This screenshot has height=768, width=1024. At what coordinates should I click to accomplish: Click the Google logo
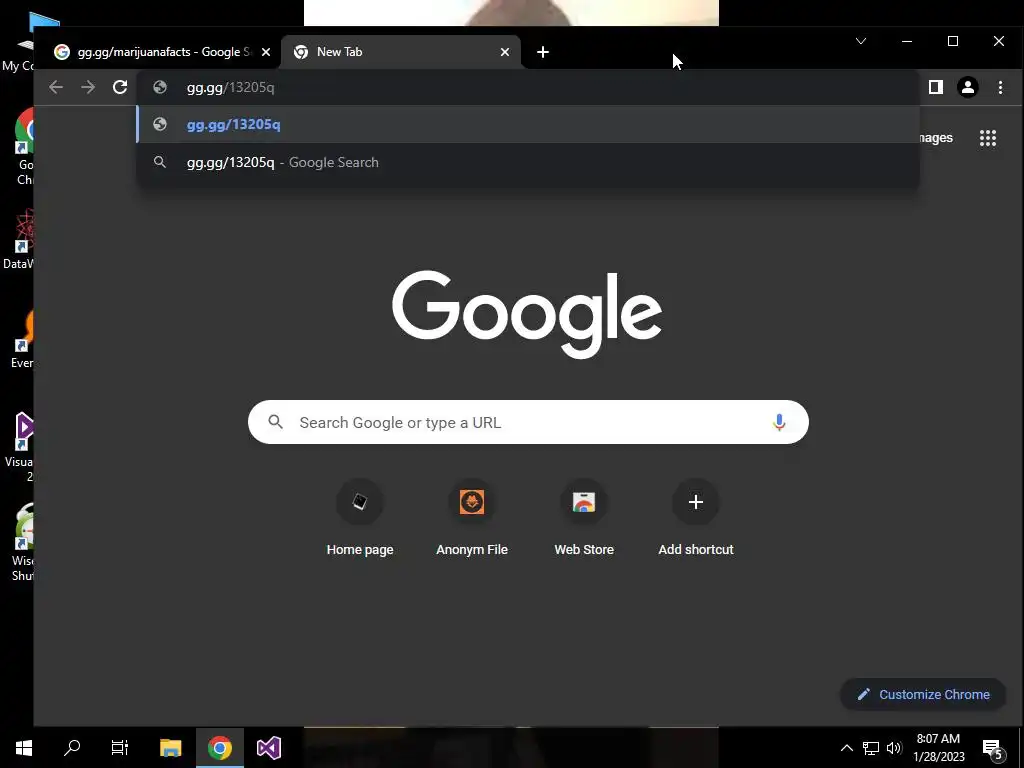coord(527,314)
